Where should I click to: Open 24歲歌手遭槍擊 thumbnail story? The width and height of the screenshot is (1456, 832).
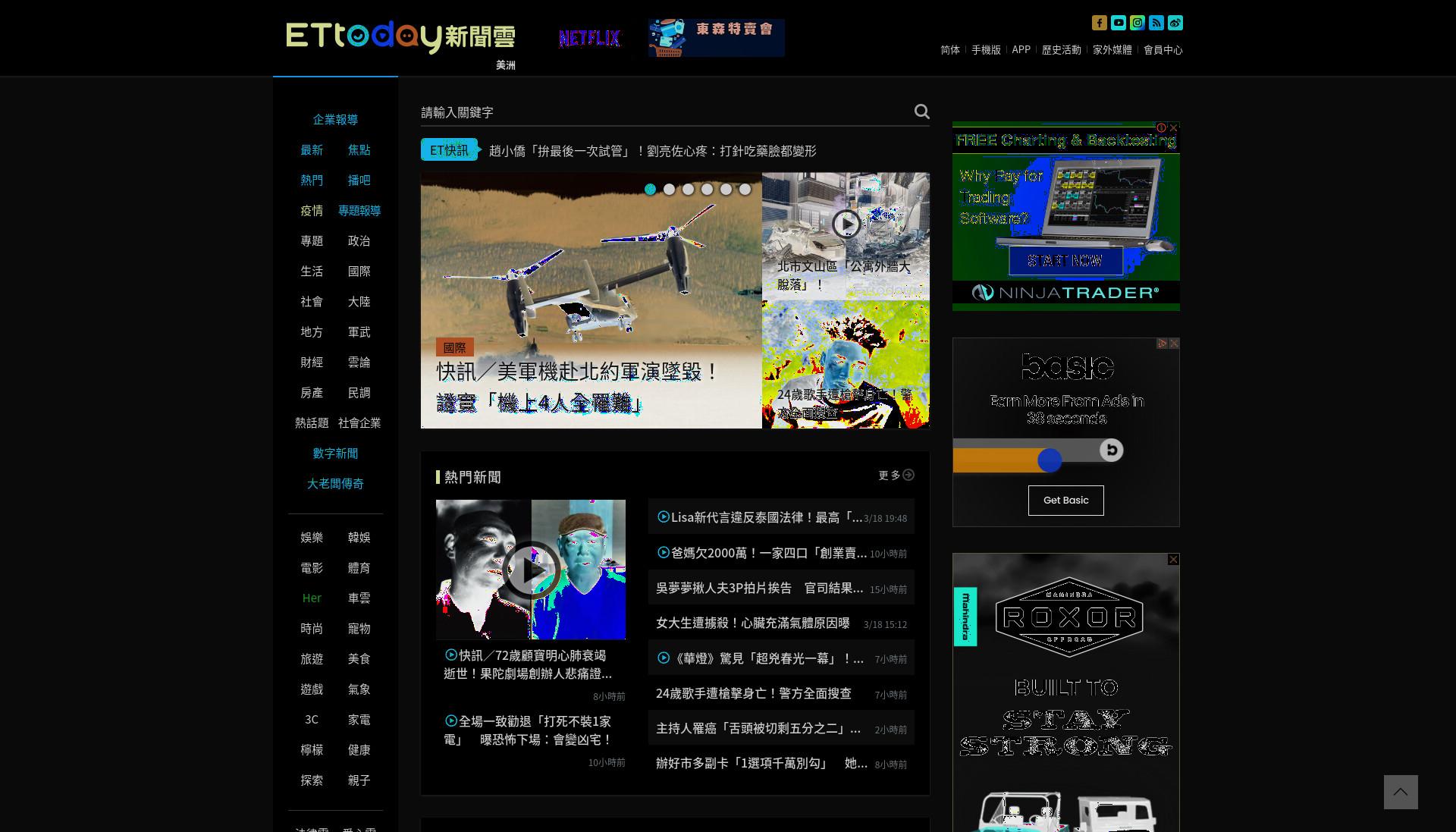coord(846,365)
